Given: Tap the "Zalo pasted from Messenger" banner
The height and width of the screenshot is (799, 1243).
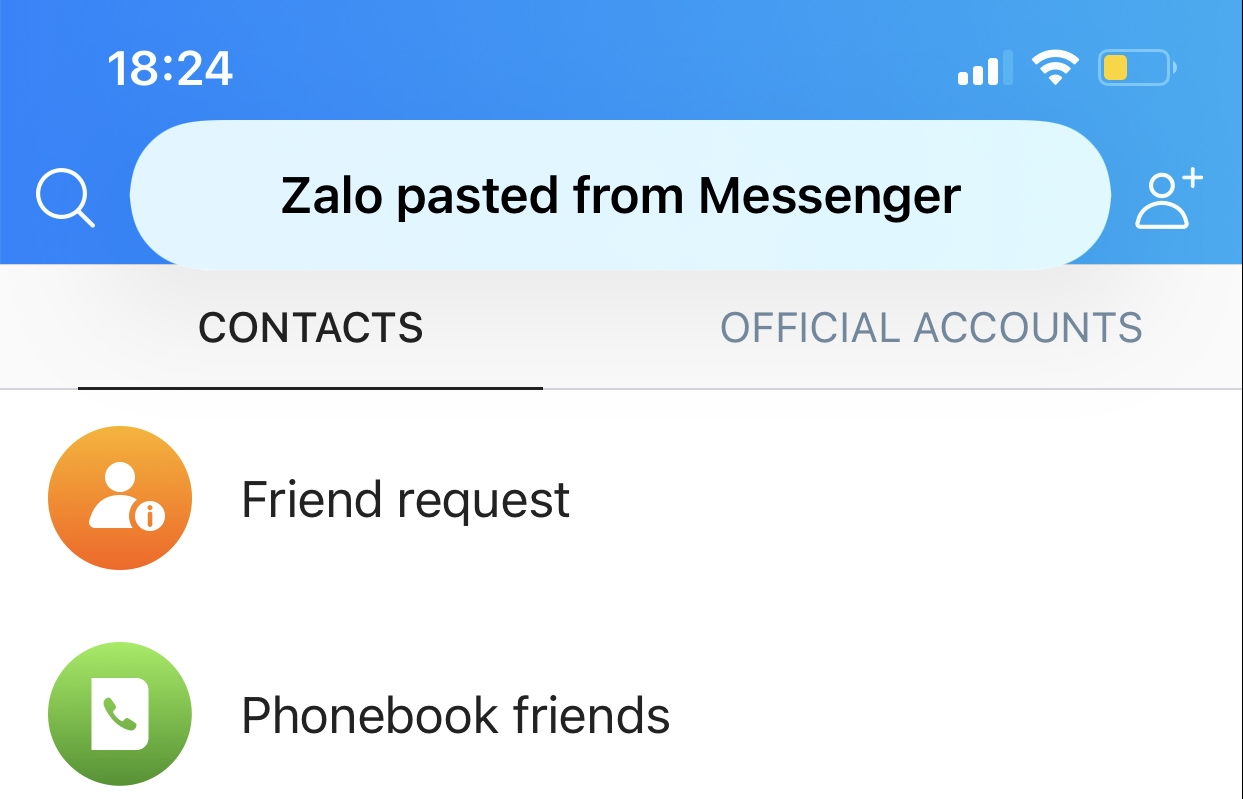Looking at the screenshot, I should [x=620, y=196].
